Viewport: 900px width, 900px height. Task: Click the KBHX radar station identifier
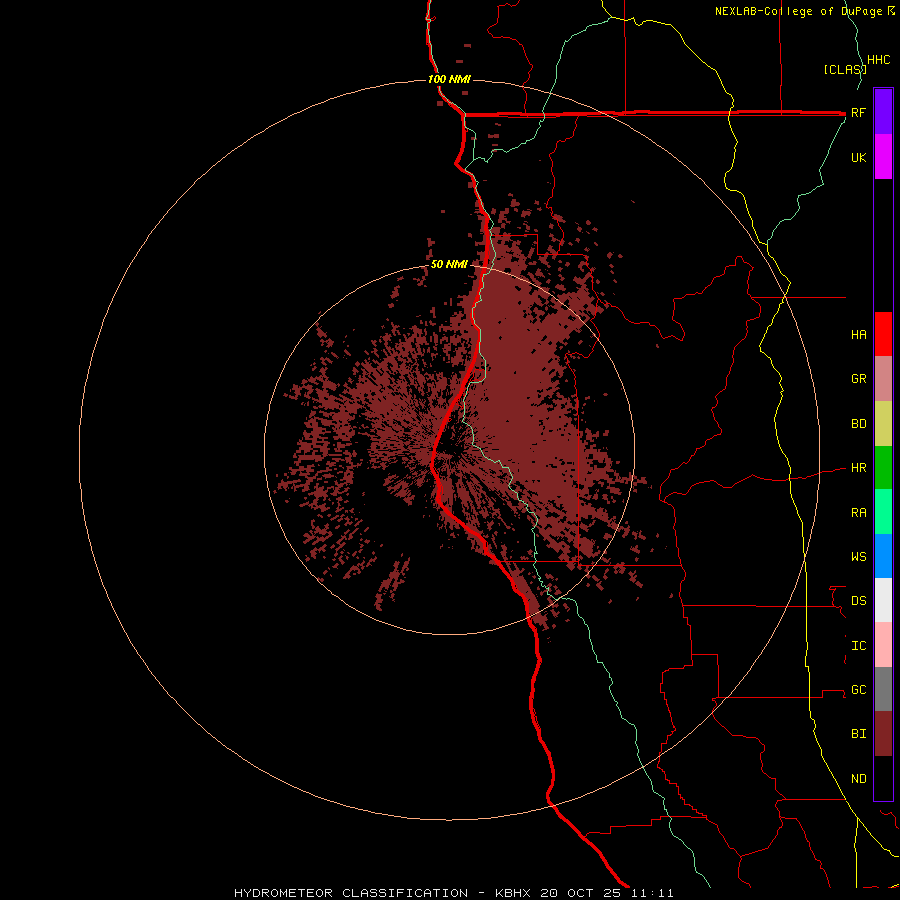(512, 893)
